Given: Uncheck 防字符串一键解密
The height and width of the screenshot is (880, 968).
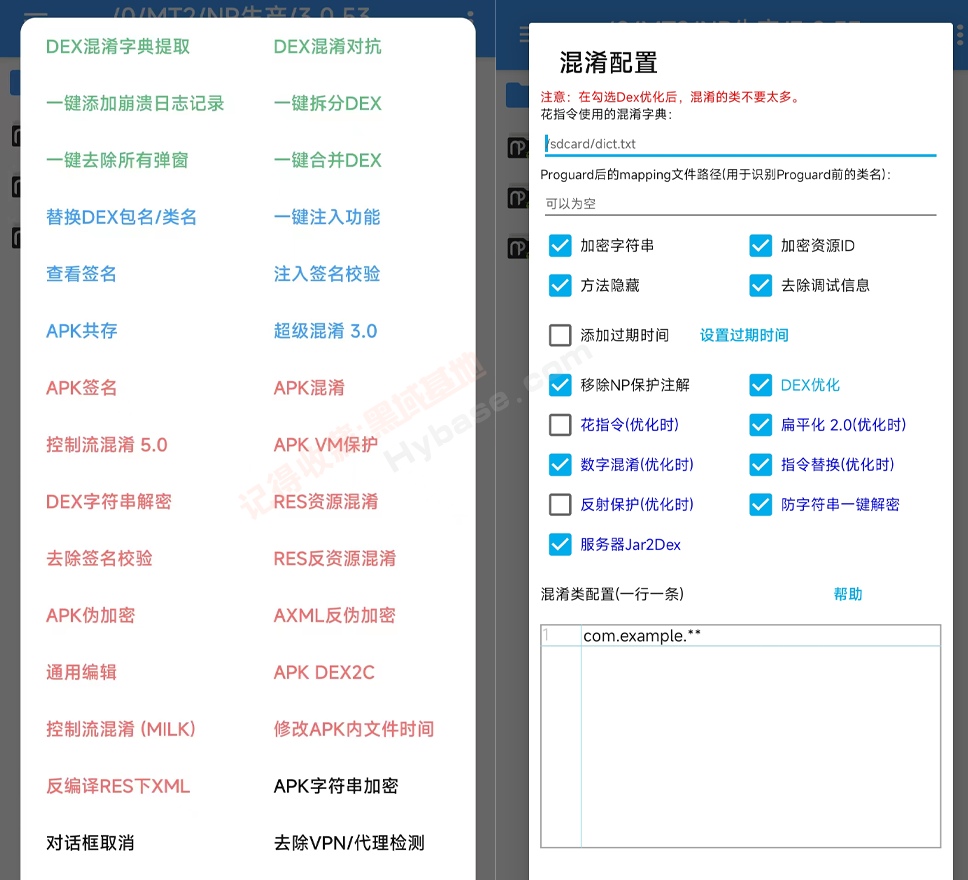Looking at the screenshot, I should [x=761, y=505].
